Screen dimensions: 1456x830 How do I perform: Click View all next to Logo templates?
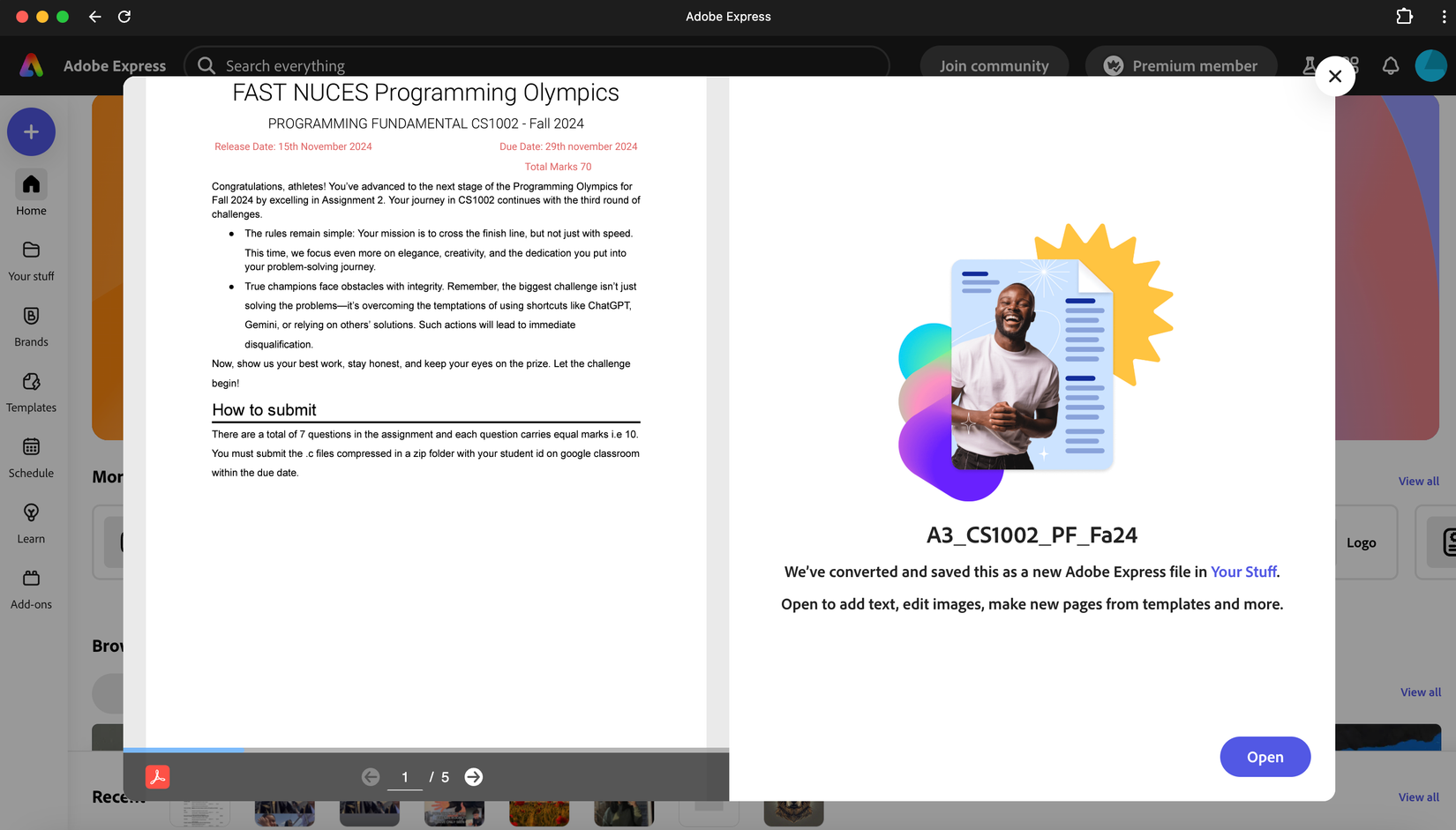coord(1418,481)
